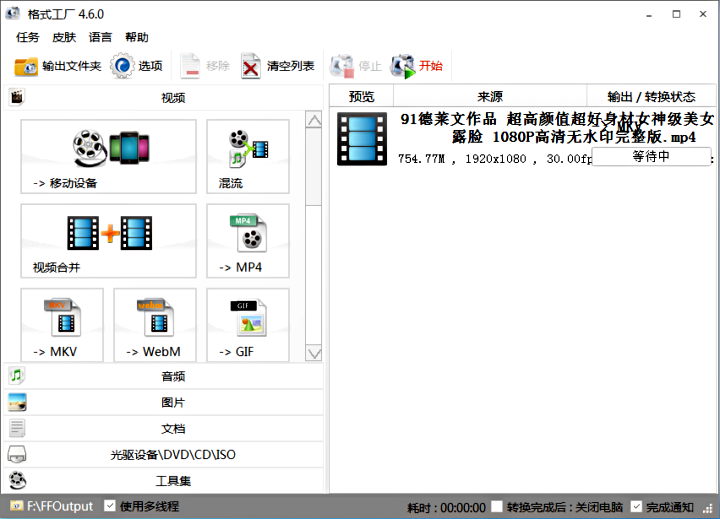Click the 输出文件夹 (output folder) toolbar icon
The width and height of the screenshot is (720, 519).
point(26,67)
